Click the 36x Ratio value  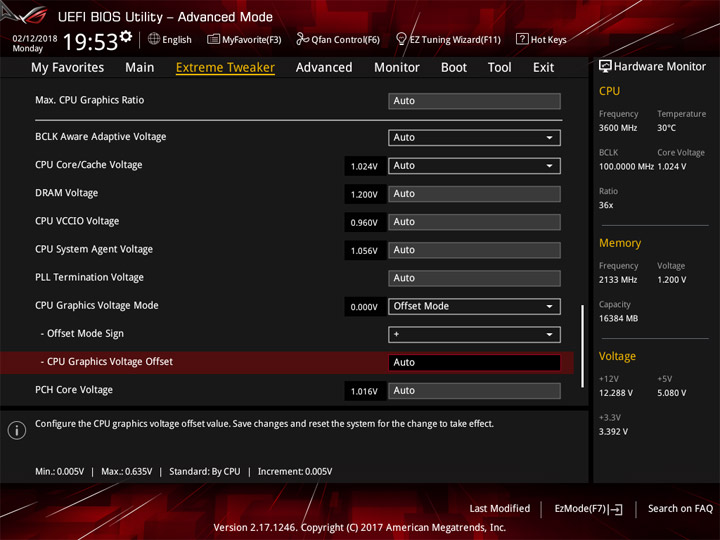(x=606, y=205)
